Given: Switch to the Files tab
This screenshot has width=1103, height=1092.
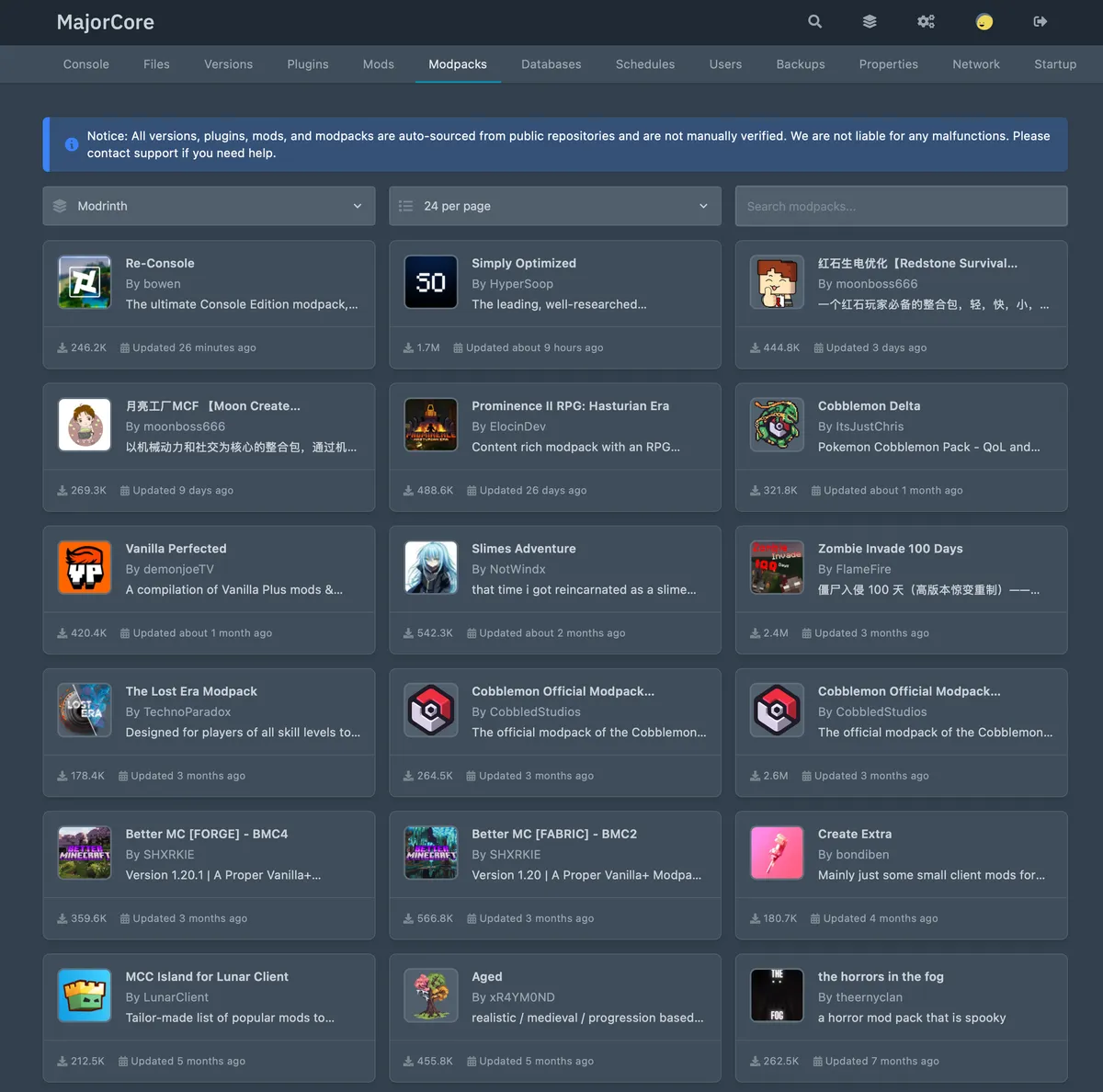Looking at the screenshot, I should tap(156, 64).
